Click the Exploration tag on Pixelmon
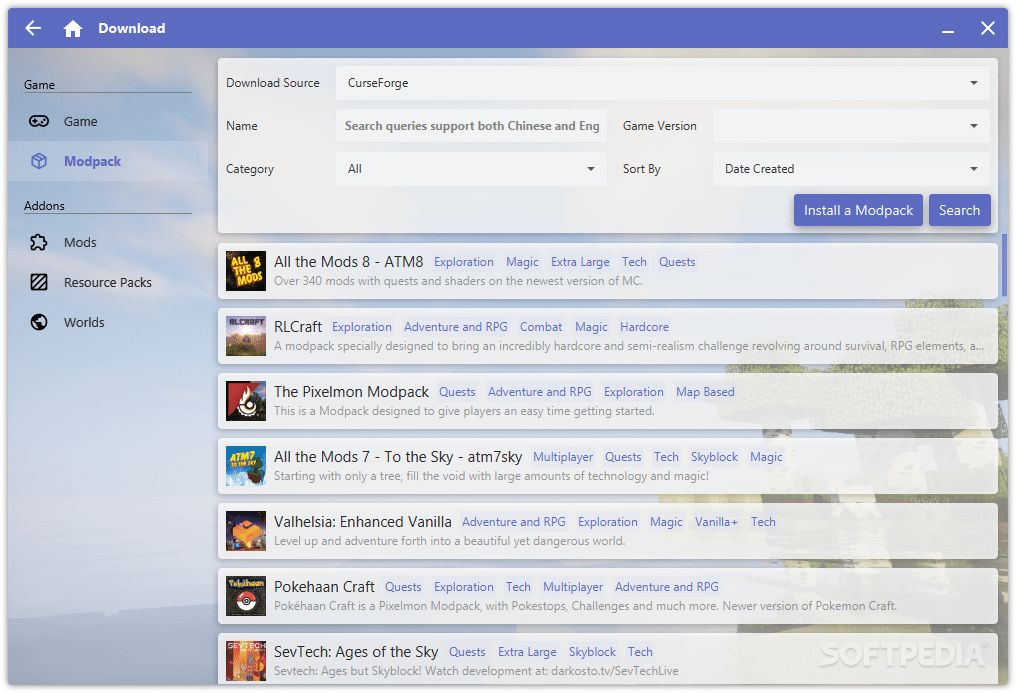This screenshot has width=1016, height=693. (x=634, y=391)
